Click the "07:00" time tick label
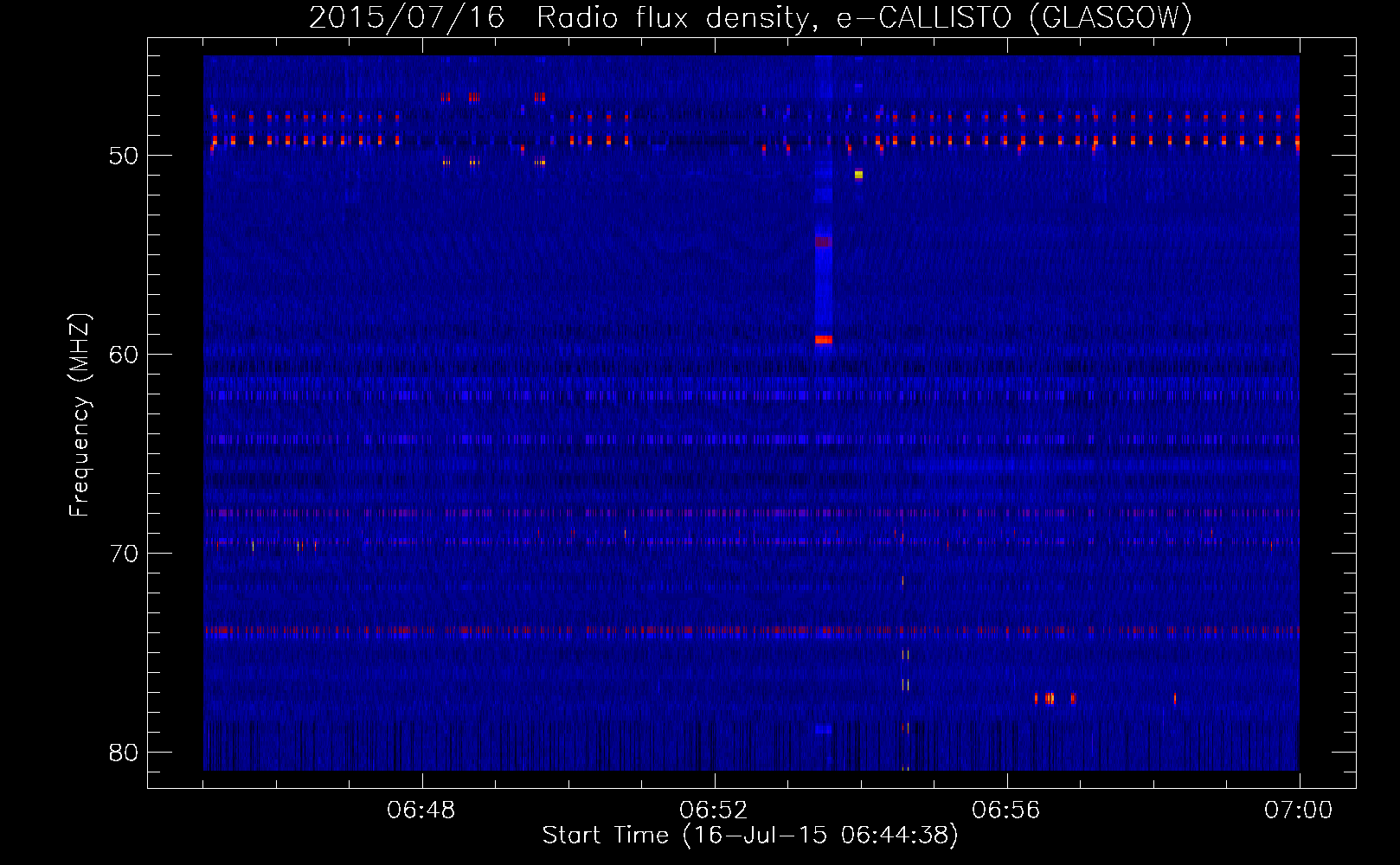This screenshot has width=1400, height=865. point(1299,811)
